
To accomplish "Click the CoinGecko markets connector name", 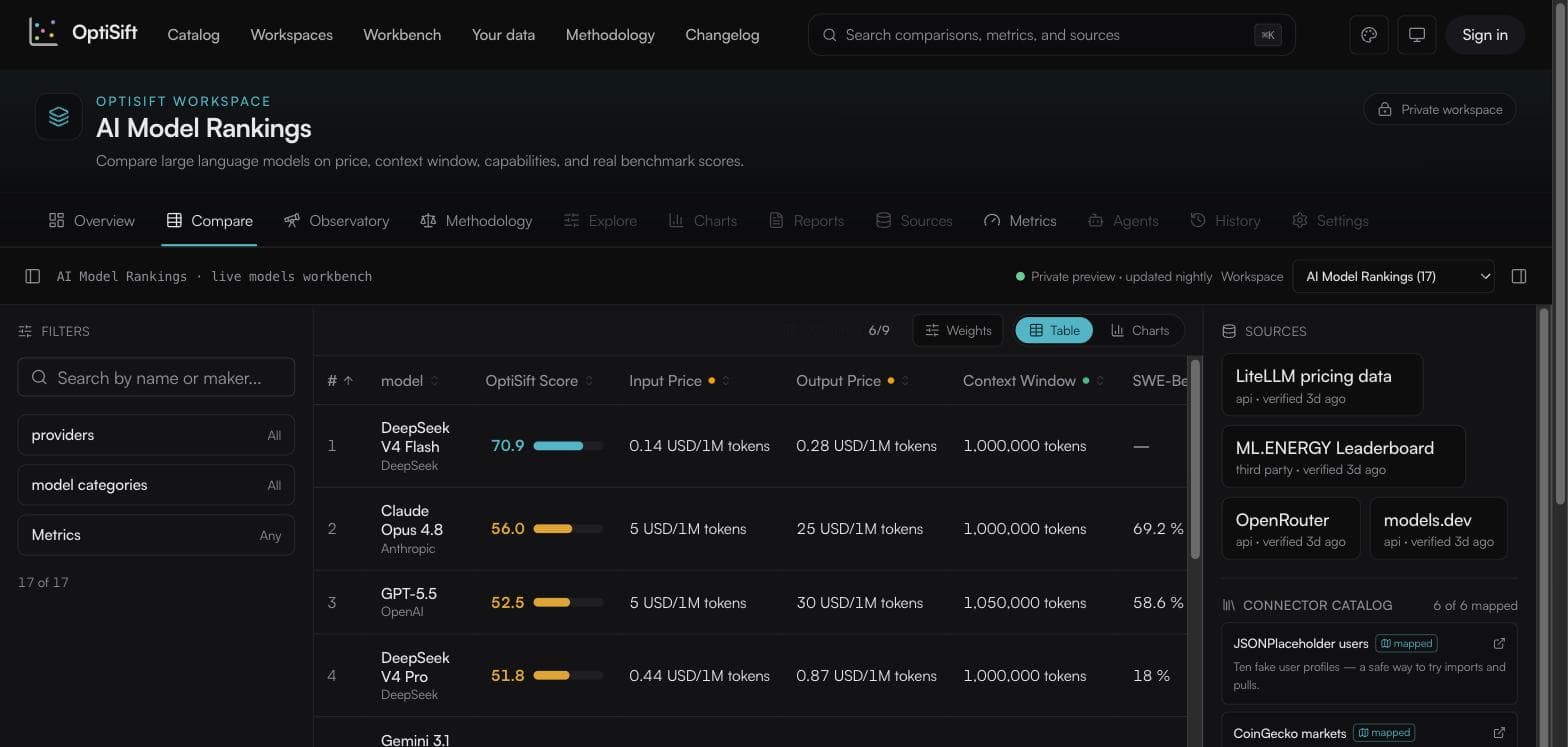I will pyautogui.click(x=1290, y=733).
